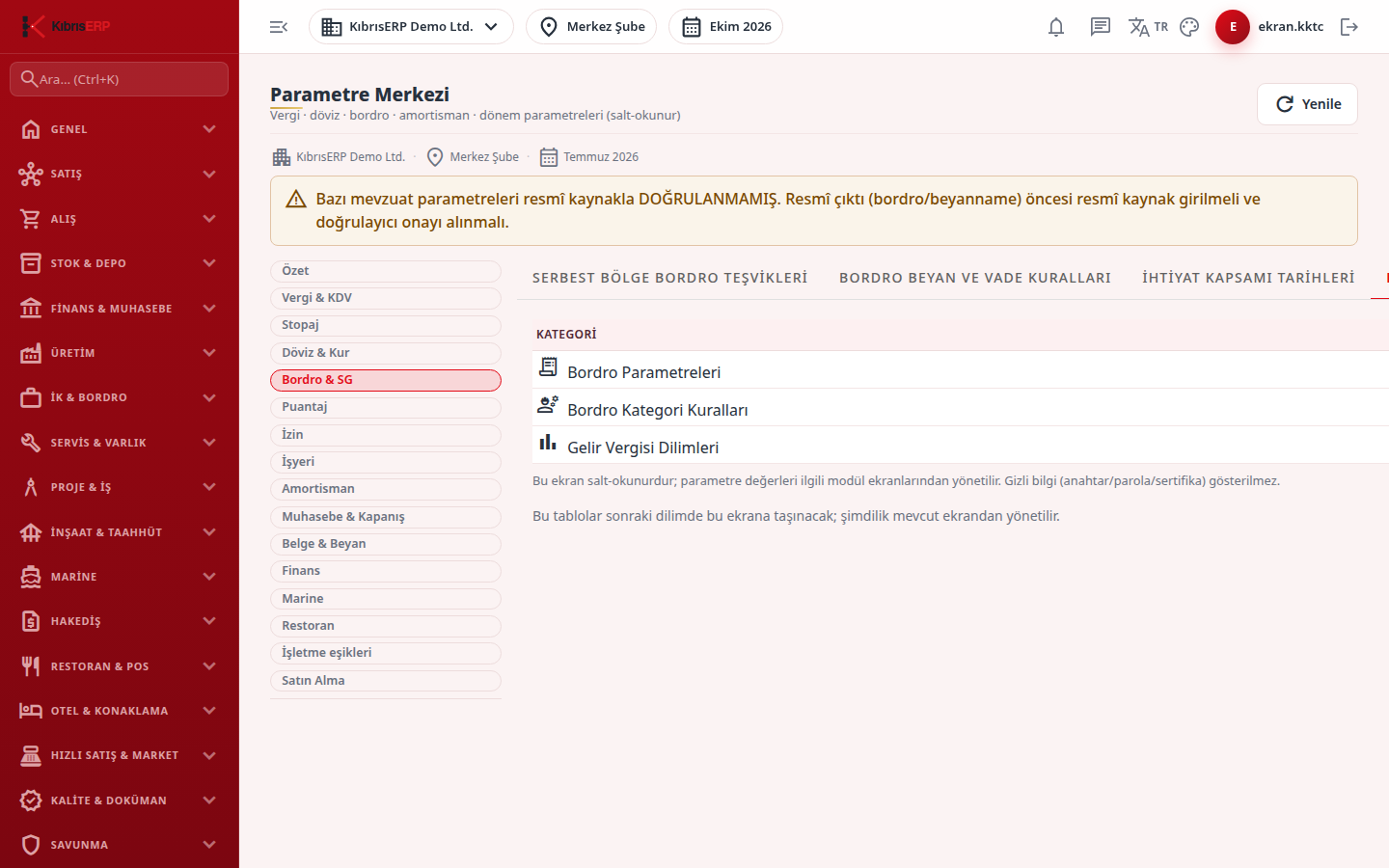Collapse the sidebar with the menu icon

coord(279,27)
